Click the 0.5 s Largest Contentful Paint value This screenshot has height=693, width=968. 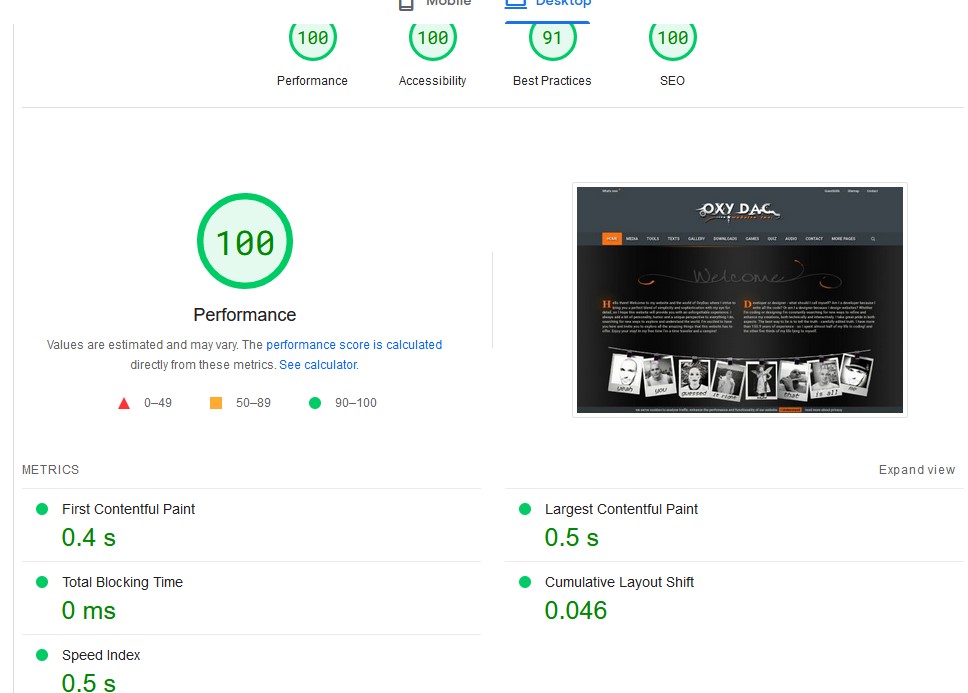(x=572, y=537)
